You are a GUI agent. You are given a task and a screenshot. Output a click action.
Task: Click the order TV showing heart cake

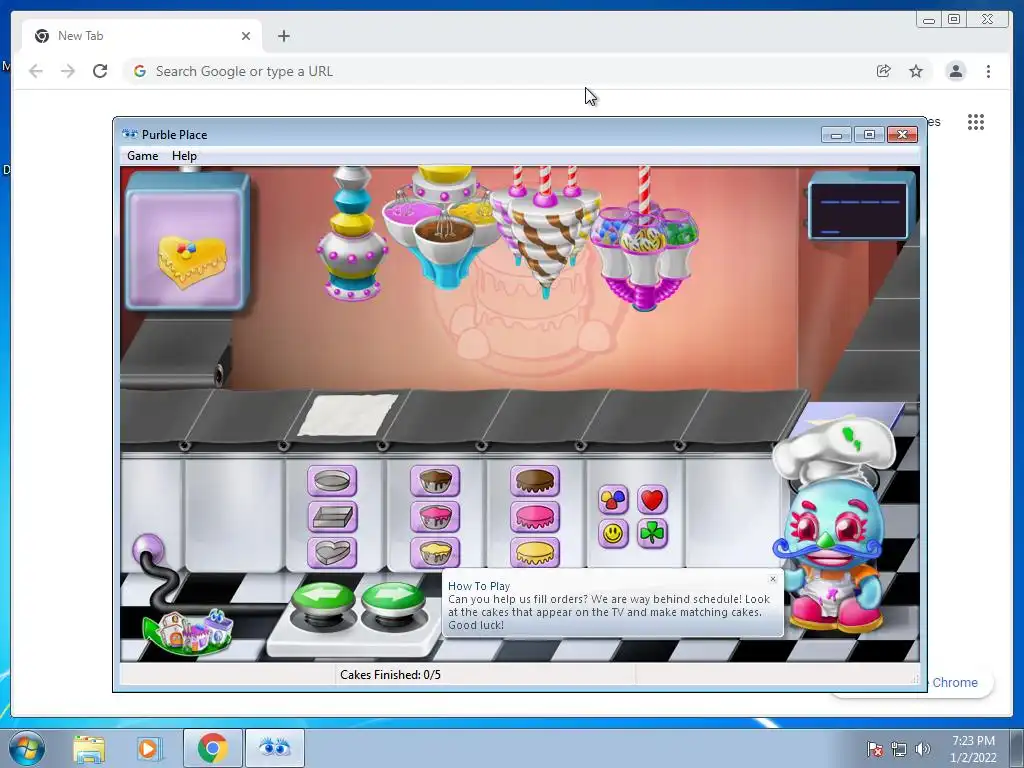(187, 240)
